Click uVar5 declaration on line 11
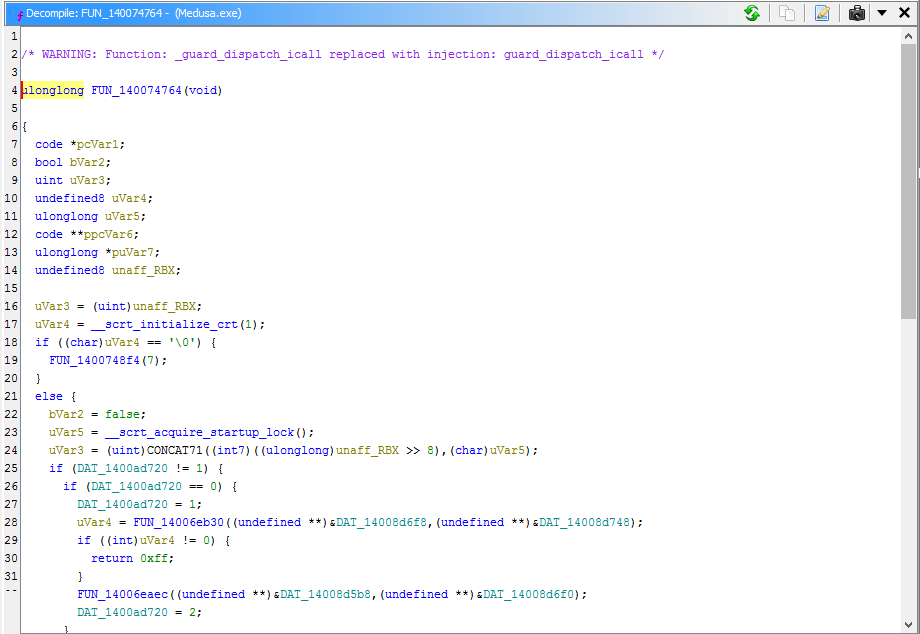This screenshot has height=634, width=920. [x=122, y=216]
